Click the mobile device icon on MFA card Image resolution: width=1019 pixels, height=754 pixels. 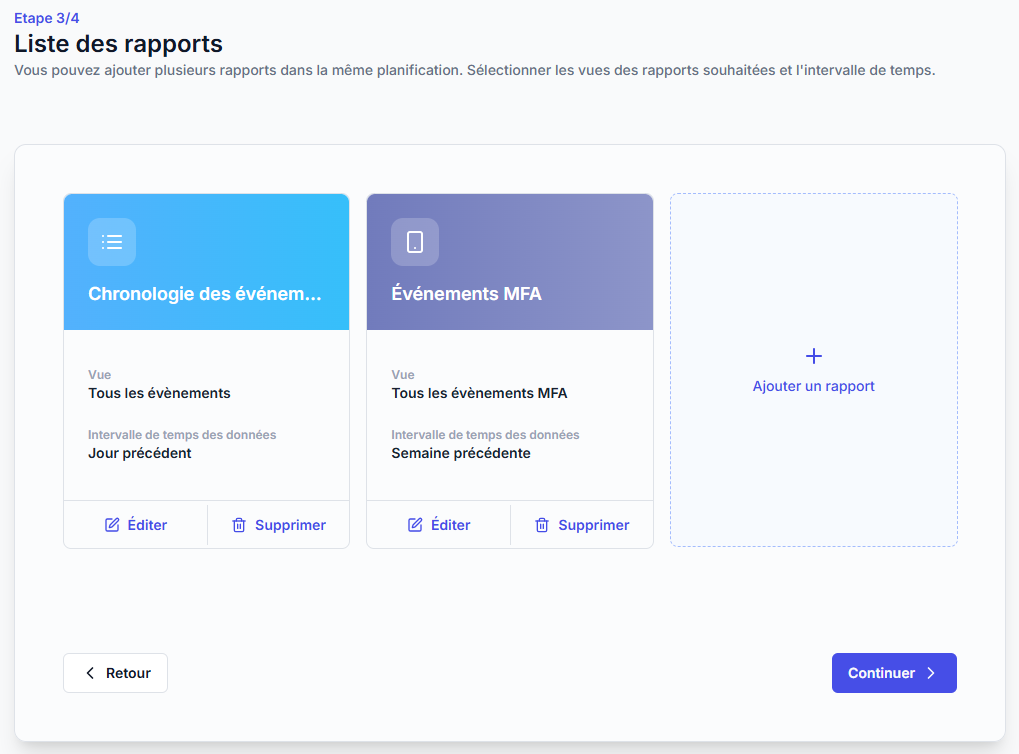click(x=415, y=242)
